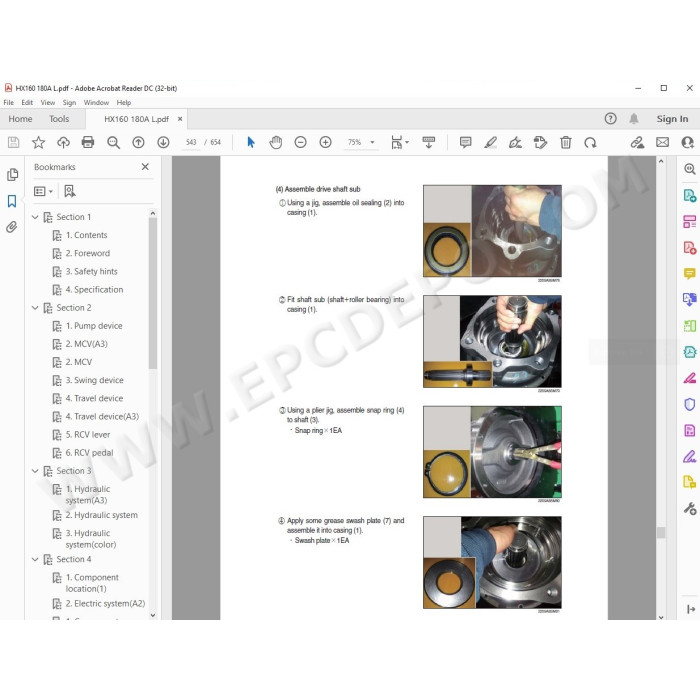Open bookmark 1. Pump device
The height and width of the screenshot is (700, 700).
pos(94,326)
